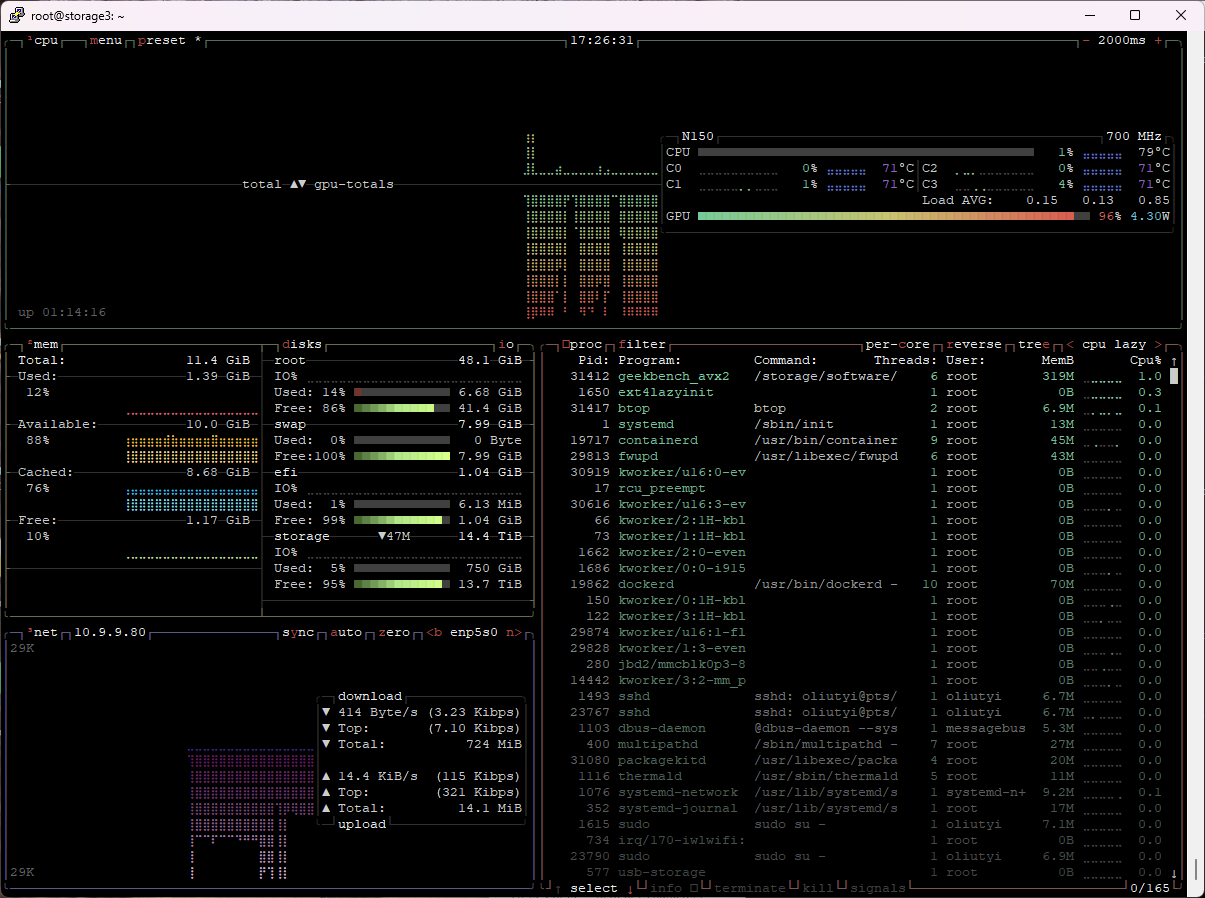Toggle tree view for processes
Screen dimensions: 1205x898
point(1034,345)
